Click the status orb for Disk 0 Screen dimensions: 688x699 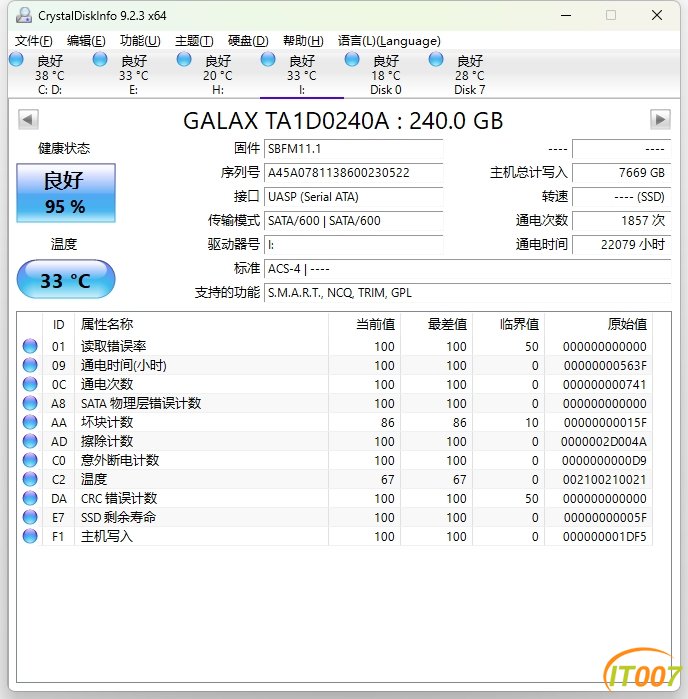[352, 60]
